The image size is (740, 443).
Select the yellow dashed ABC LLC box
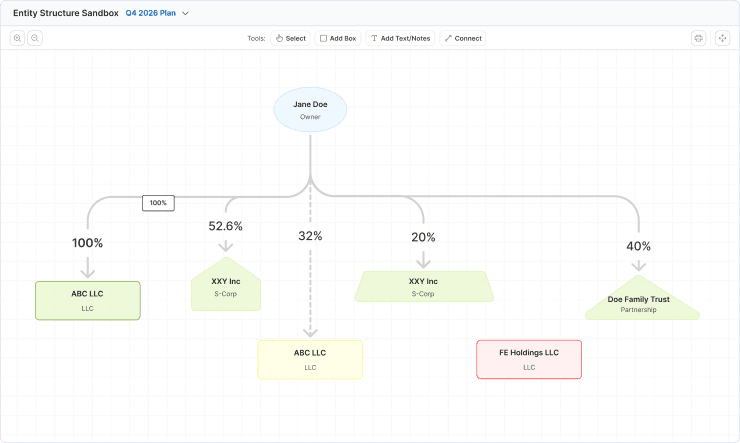310,359
